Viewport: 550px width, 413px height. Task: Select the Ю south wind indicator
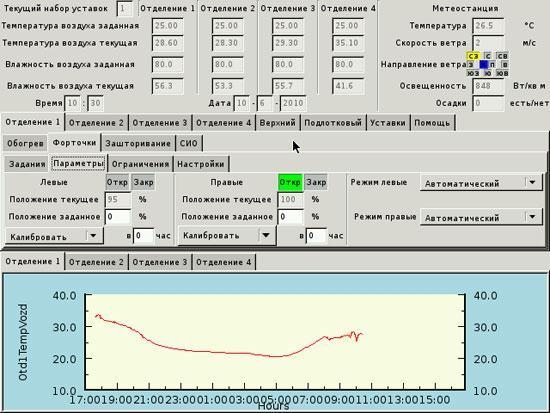point(488,73)
